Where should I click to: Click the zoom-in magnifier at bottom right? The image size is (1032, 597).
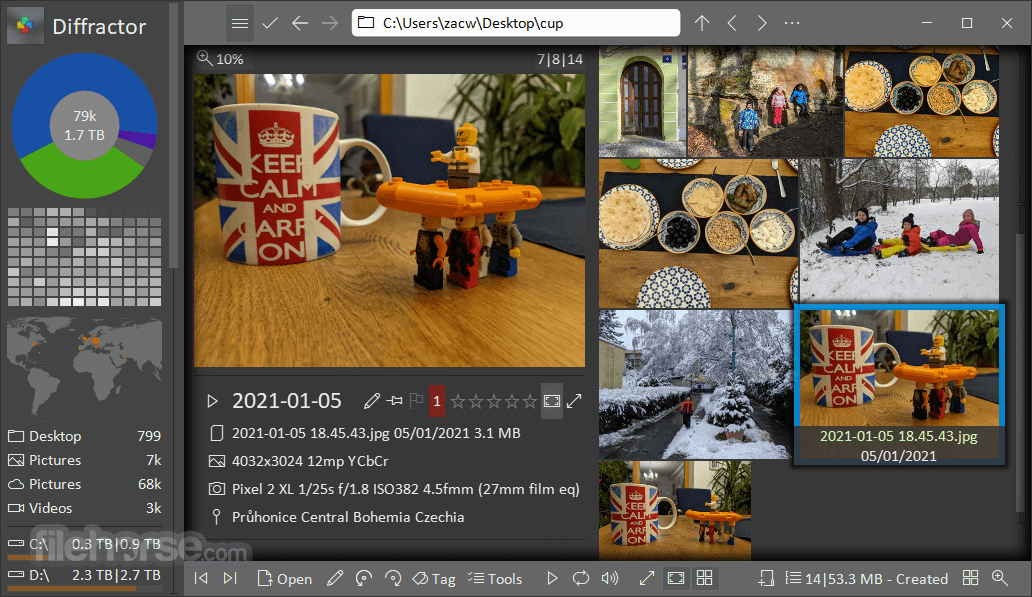(1000, 579)
